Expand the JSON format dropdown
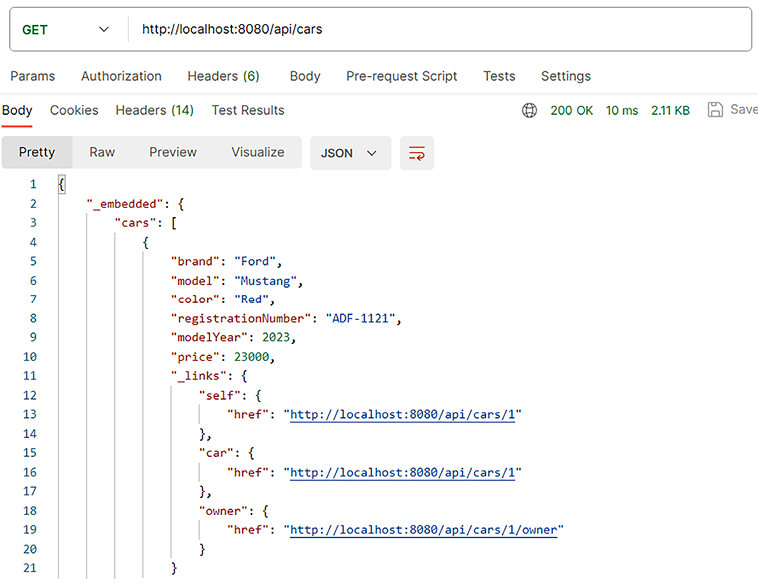Screen dimensions: 758x583 point(350,153)
